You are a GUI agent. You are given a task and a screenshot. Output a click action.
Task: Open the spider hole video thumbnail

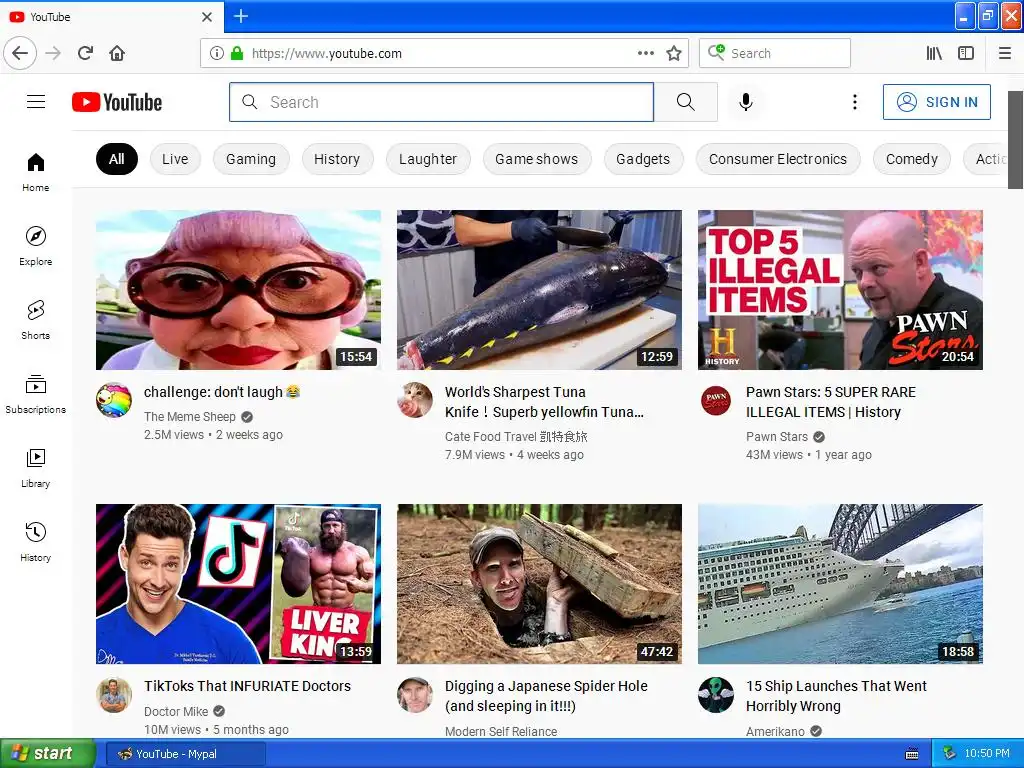click(x=539, y=584)
